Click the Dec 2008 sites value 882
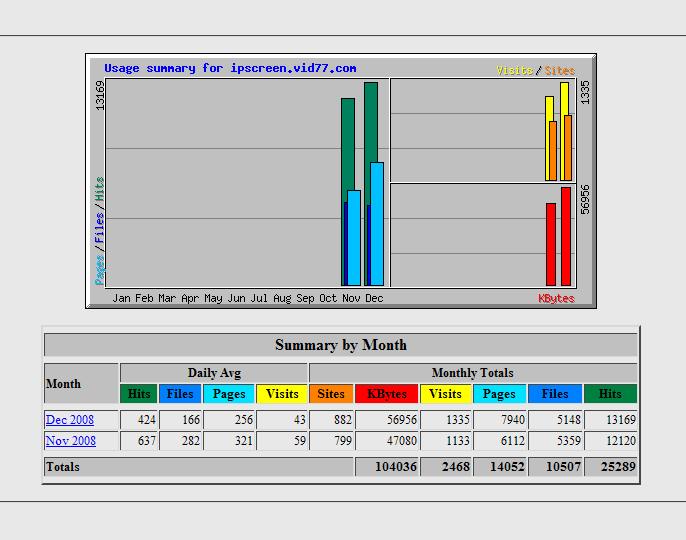Image resolution: width=686 pixels, height=540 pixels. point(343,420)
